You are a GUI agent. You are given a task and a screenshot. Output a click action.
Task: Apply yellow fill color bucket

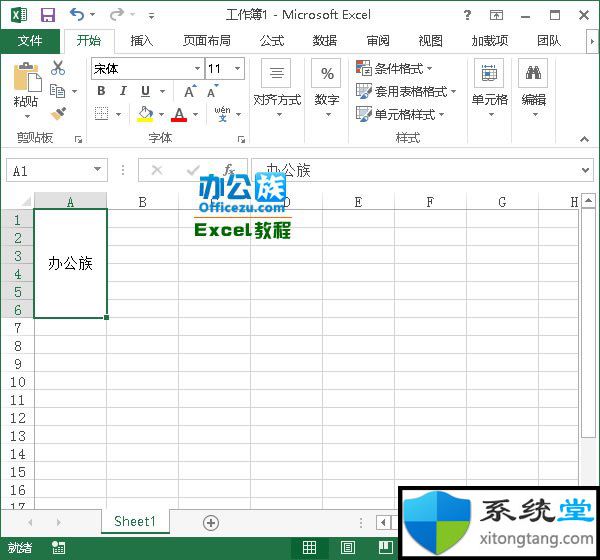pyautogui.click(x=145, y=114)
